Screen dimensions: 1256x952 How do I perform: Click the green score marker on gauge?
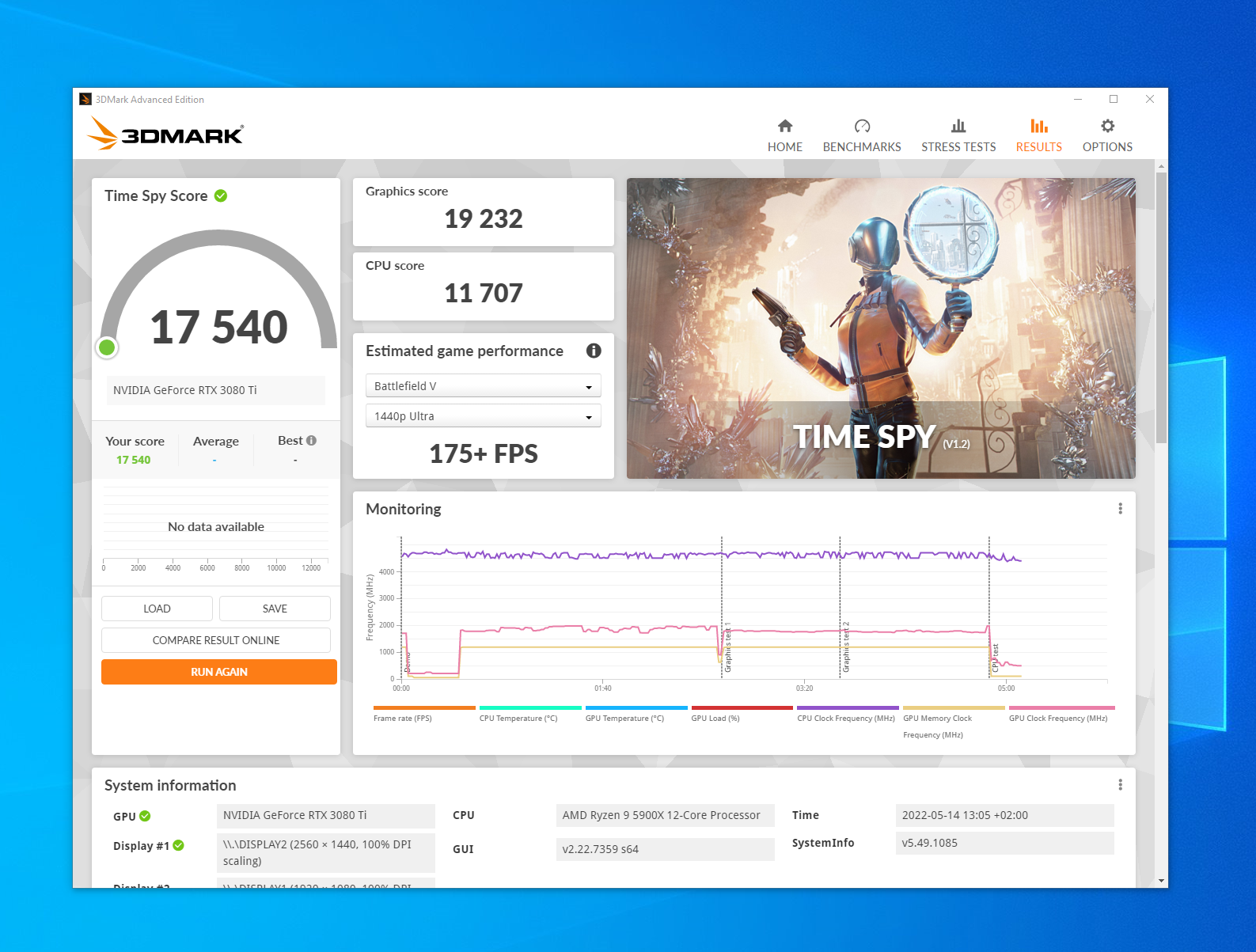(x=107, y=347)
